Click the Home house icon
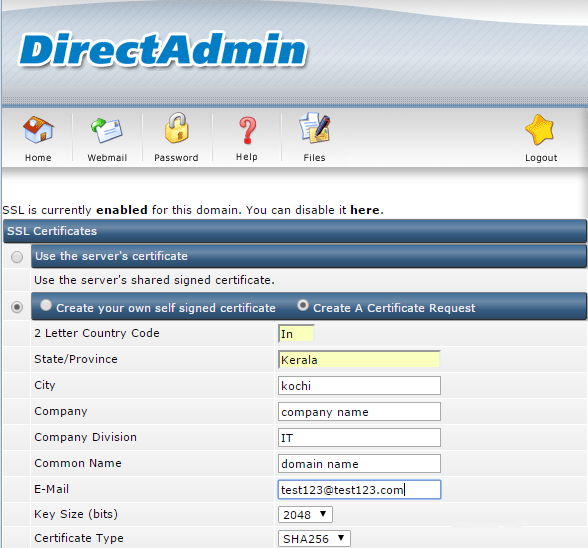The height and width of the screenshot is (548, 588). coord(38,129)
